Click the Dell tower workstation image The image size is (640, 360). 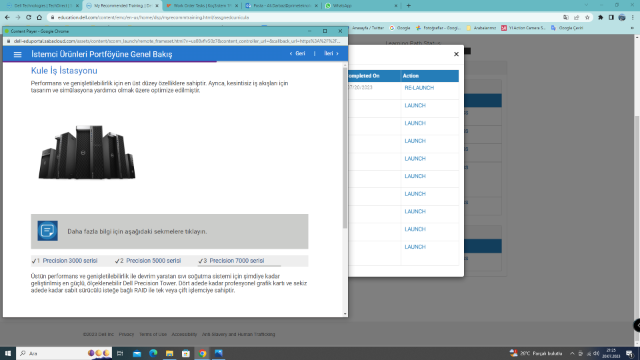coord(87,152)
